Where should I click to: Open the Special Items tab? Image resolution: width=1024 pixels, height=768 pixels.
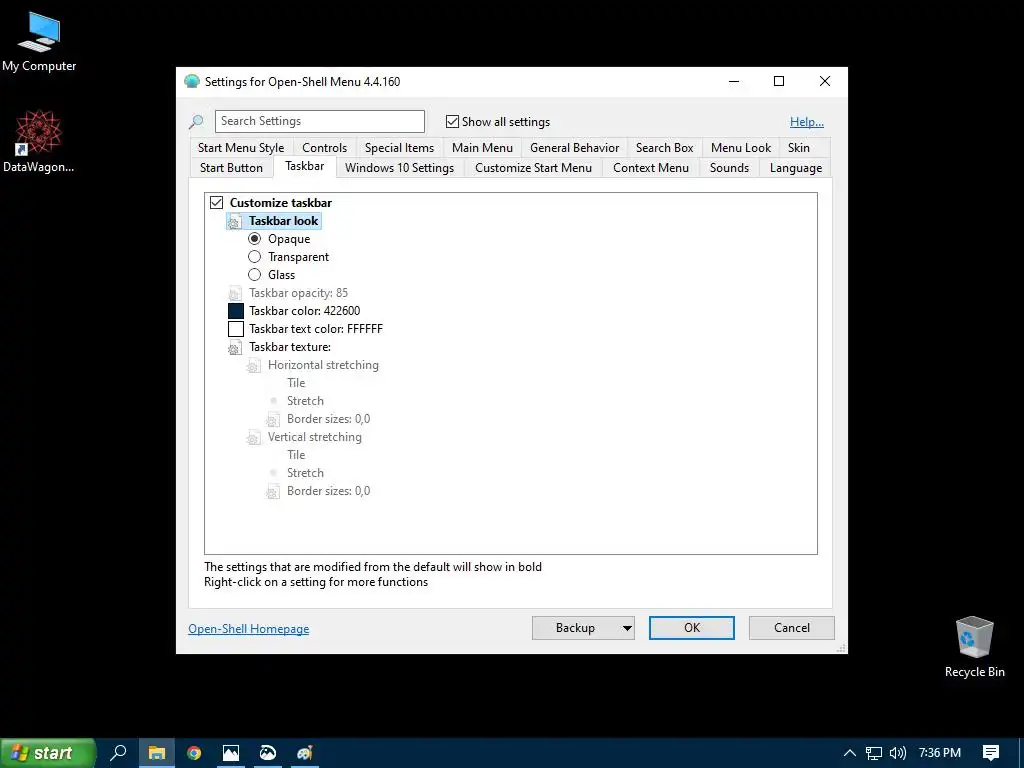click(x=400, y=148)
